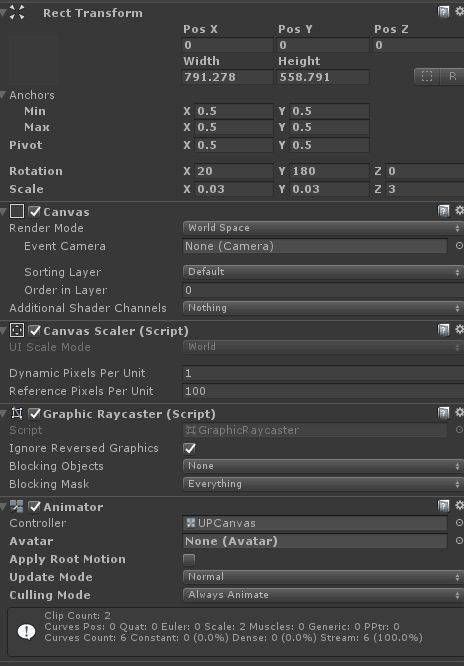Screen dimensions: 464x666
Task: Uncheck Ignore Reversed Graphics
Action: coord(190,448)
